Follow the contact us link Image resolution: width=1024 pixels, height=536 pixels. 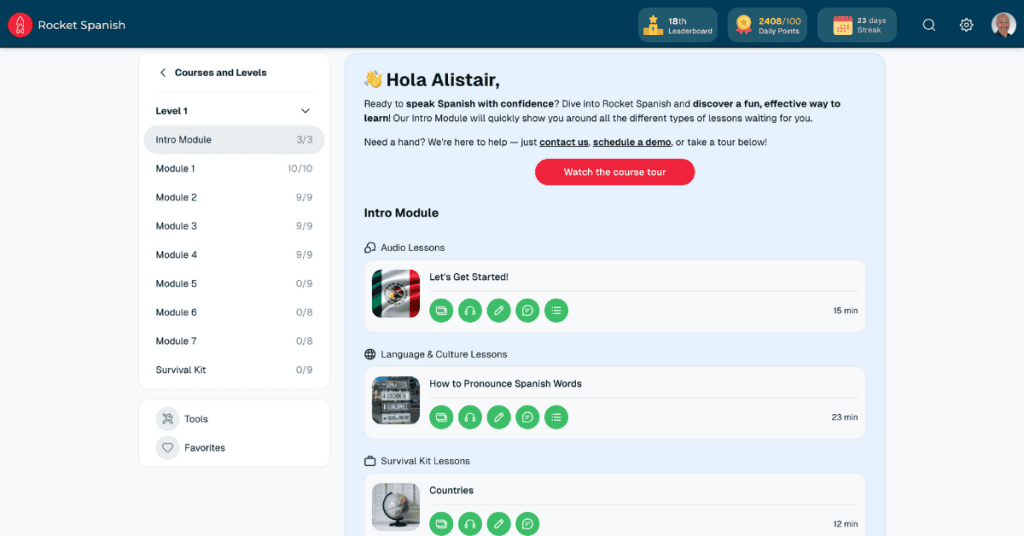point(564,142)
